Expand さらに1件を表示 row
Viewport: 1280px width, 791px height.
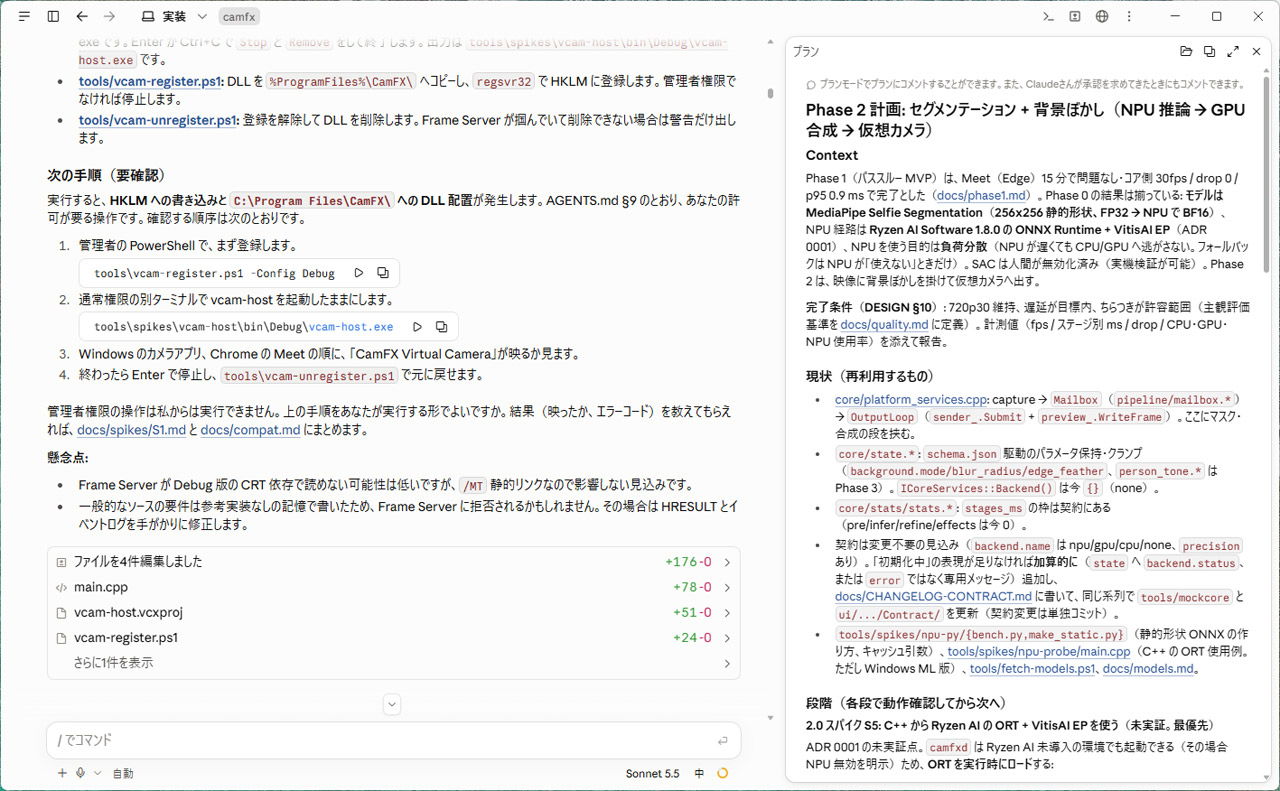tap(394, 663)
